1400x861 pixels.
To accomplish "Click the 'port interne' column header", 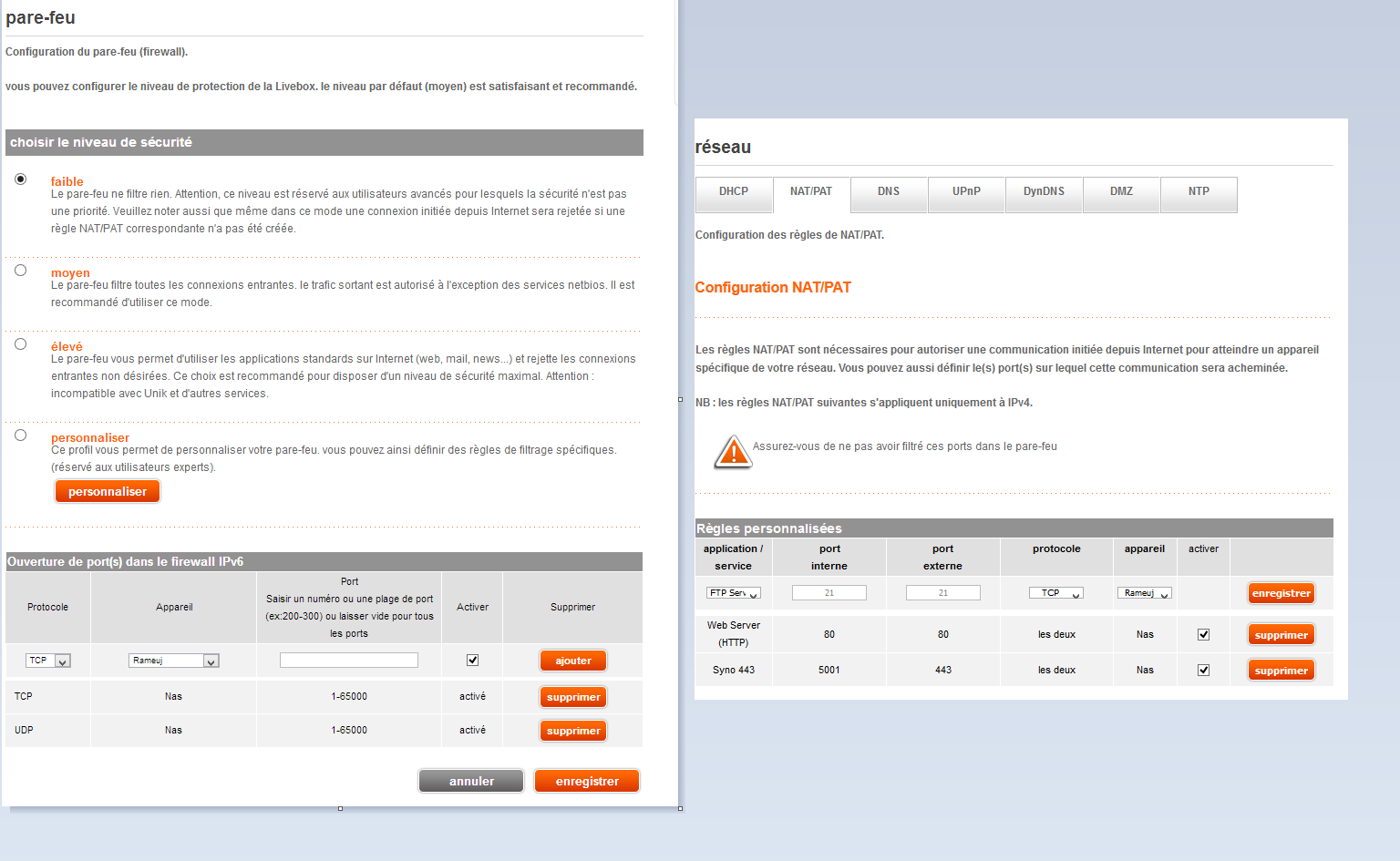I will pyautogui.click(x=829, y=557).
